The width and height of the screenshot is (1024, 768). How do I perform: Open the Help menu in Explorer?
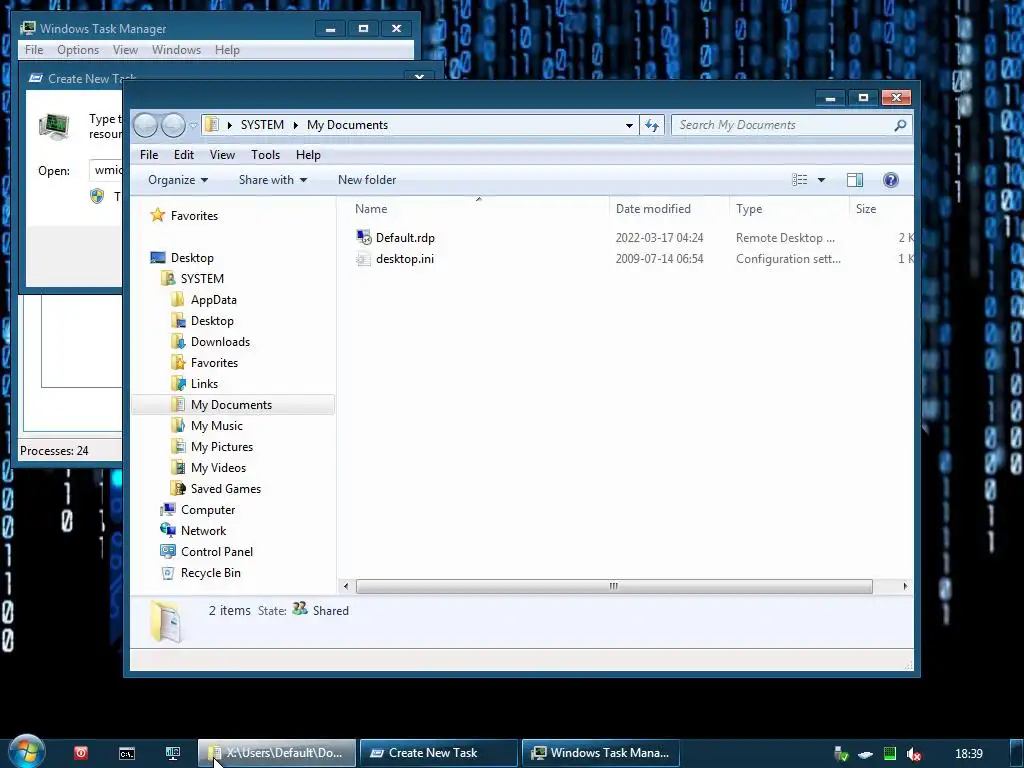308,155
